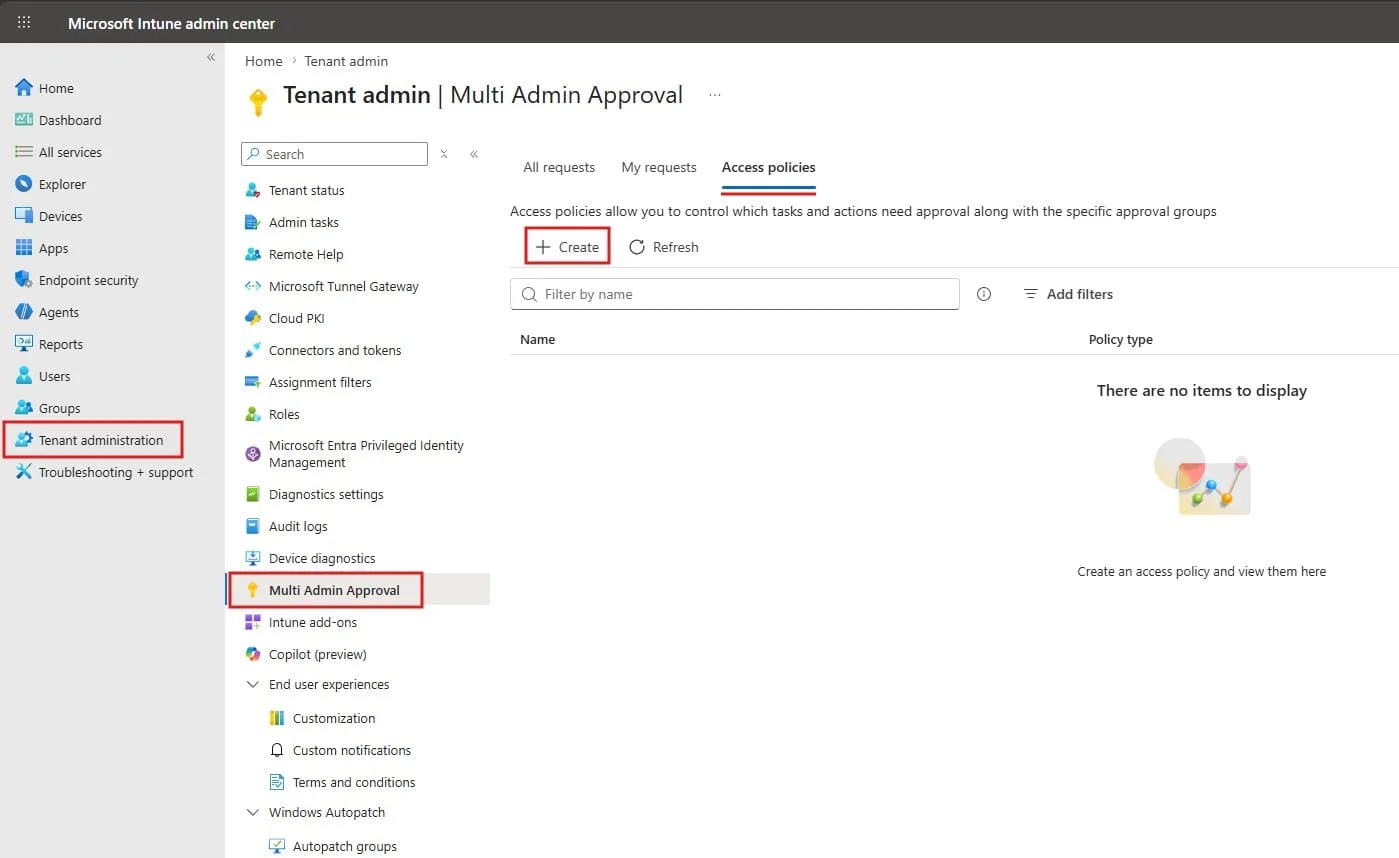Collapse the Windows Autopatch section
This screenshot has width=1399, height=858.
point(253,813)
